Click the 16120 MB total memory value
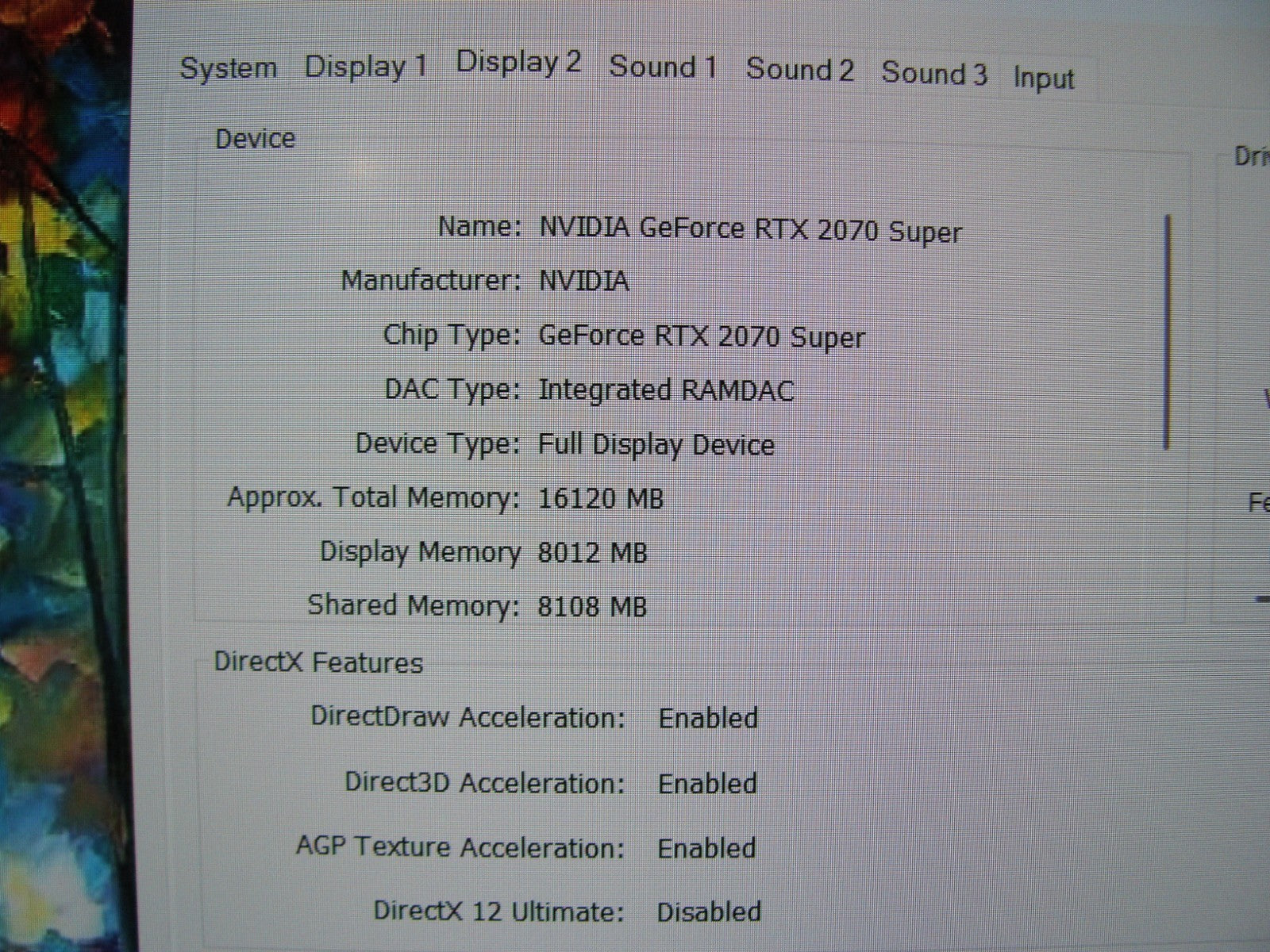This screenshot has height=952, width=1270. (600, 499)
